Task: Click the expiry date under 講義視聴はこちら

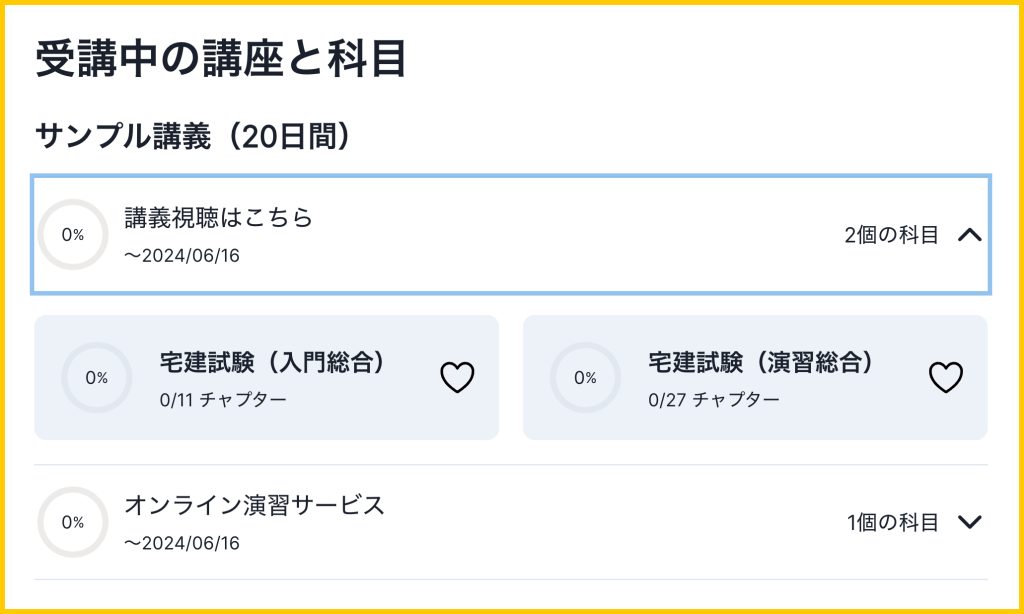Action: (x=182, y=255)
